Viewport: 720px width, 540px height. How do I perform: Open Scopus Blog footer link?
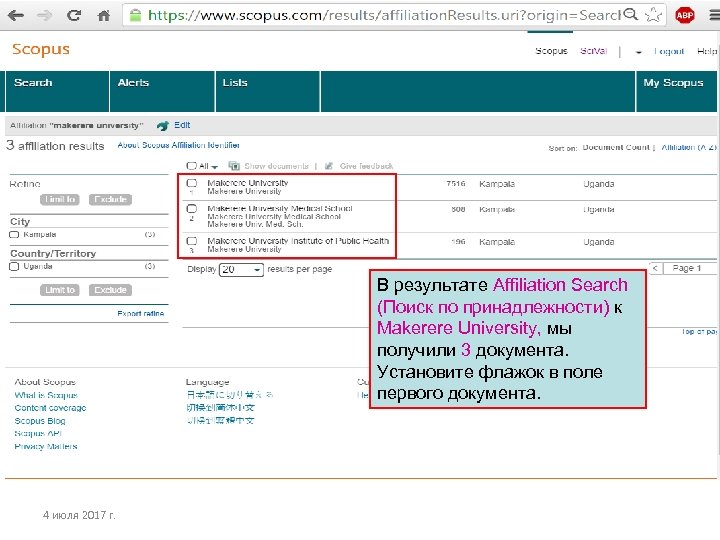(x=39, y=421)
